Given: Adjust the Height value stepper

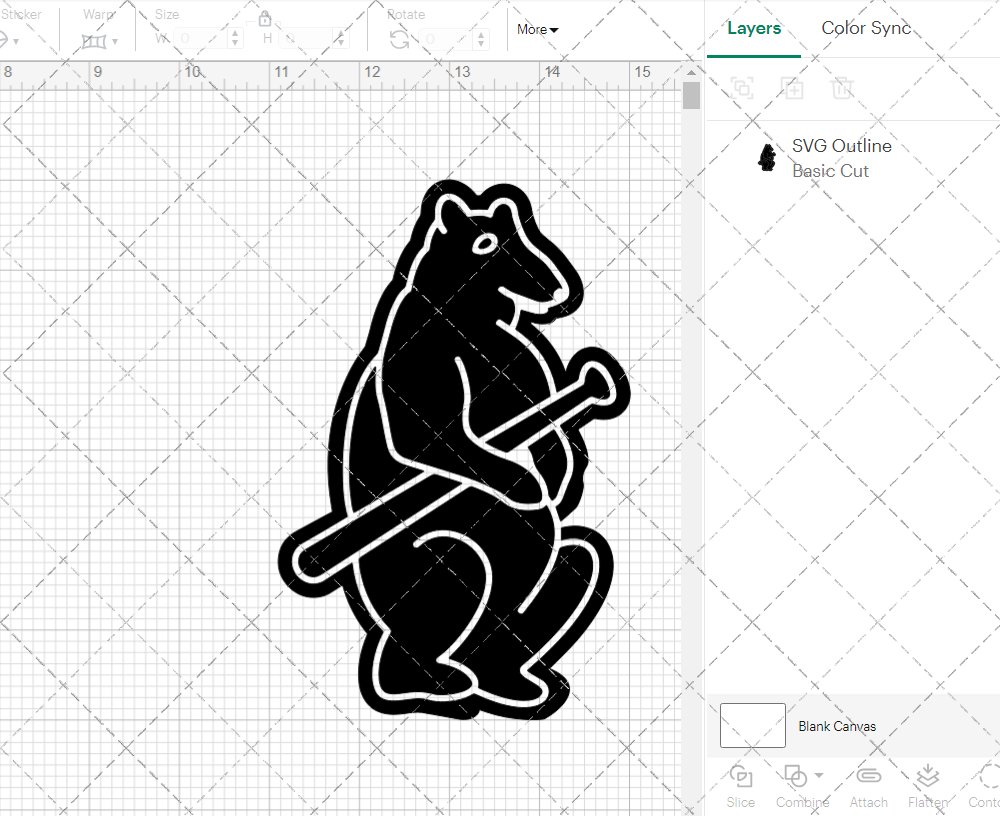Looking at the screenshot, I should 341,38.
